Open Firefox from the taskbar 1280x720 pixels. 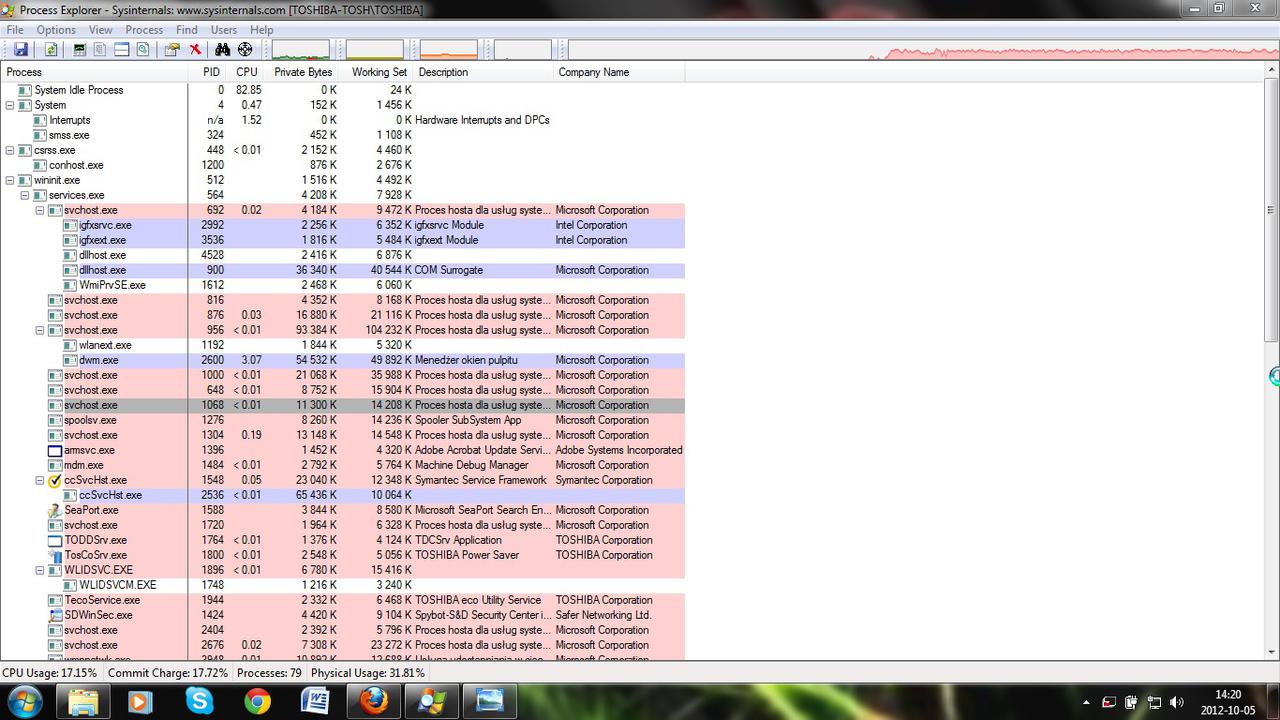click(x=374, y=701)
